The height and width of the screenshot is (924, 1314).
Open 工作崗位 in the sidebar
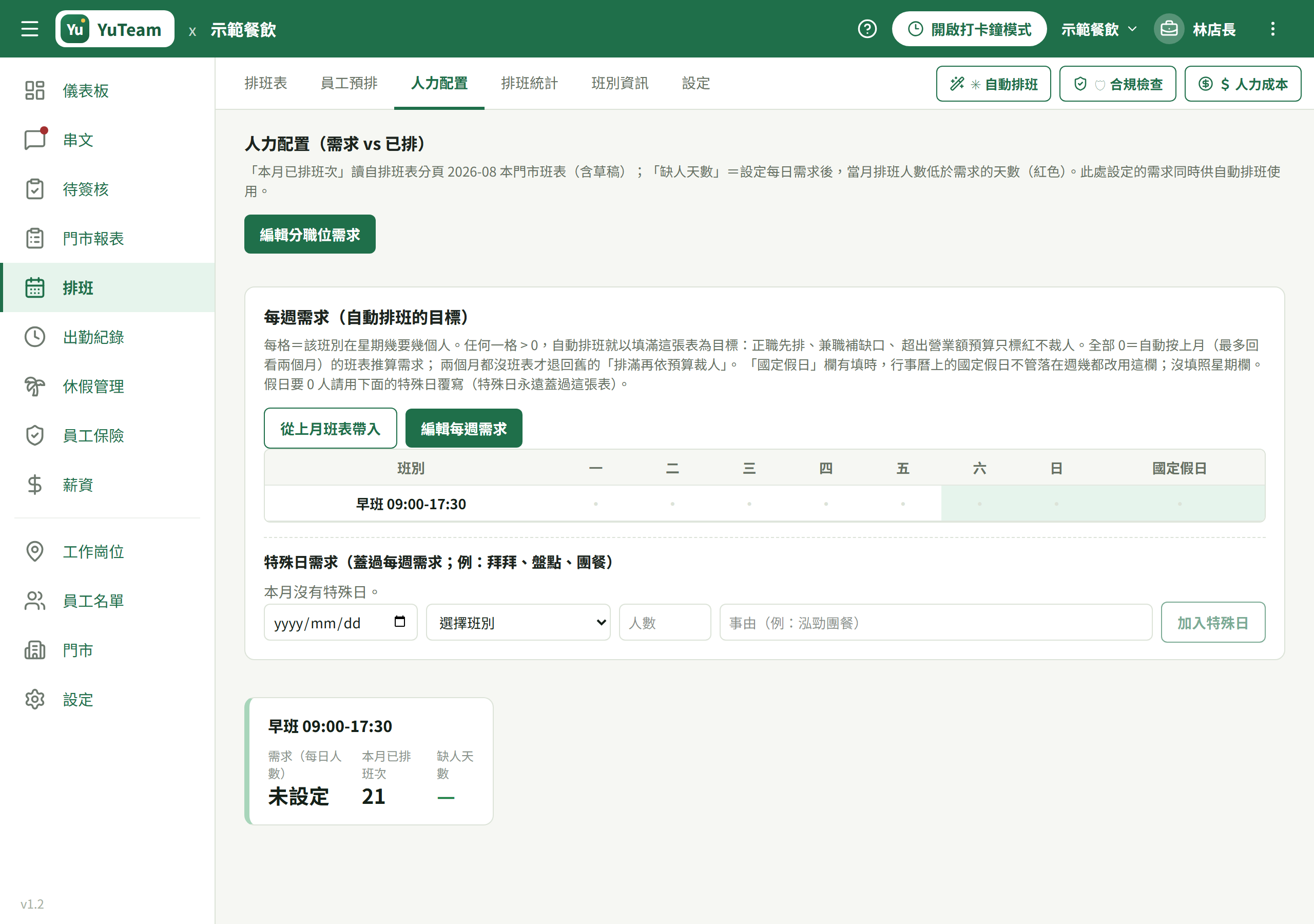point(108,551)
